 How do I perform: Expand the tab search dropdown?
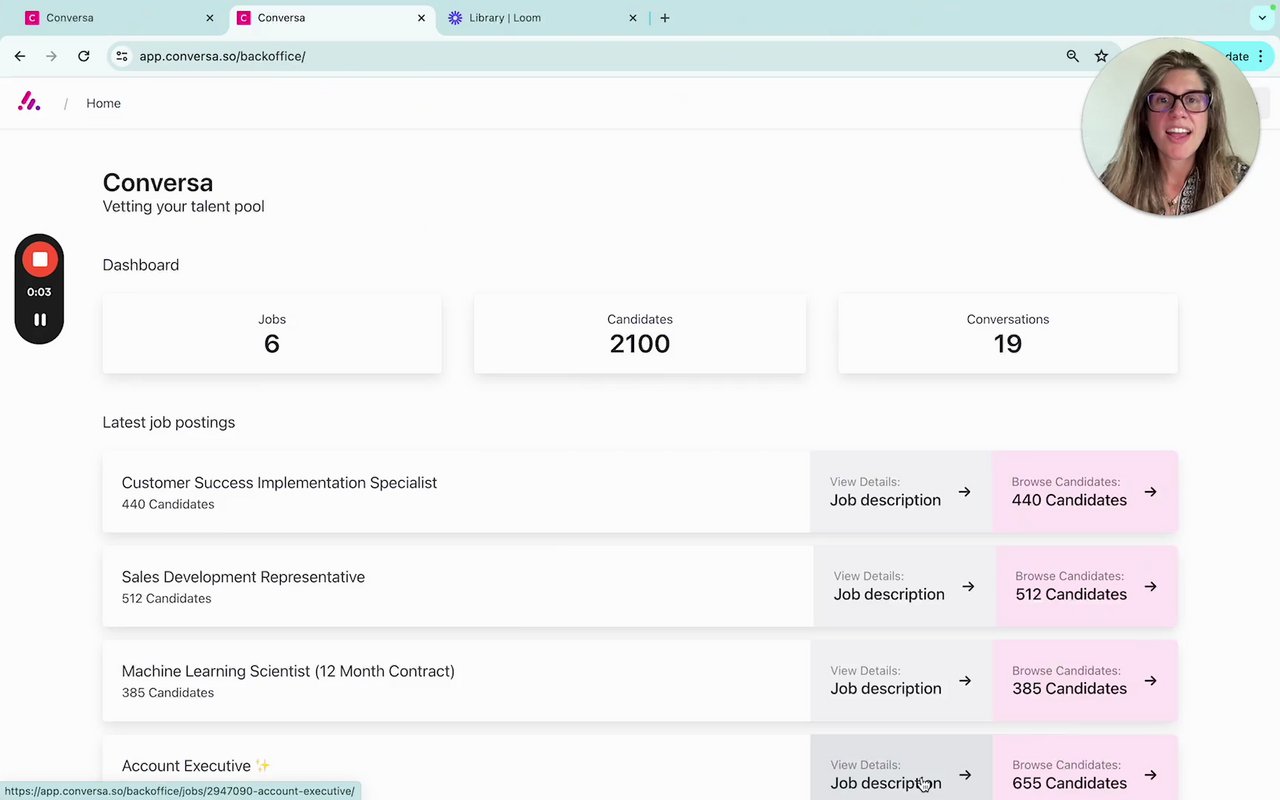tap(1262, 18)
